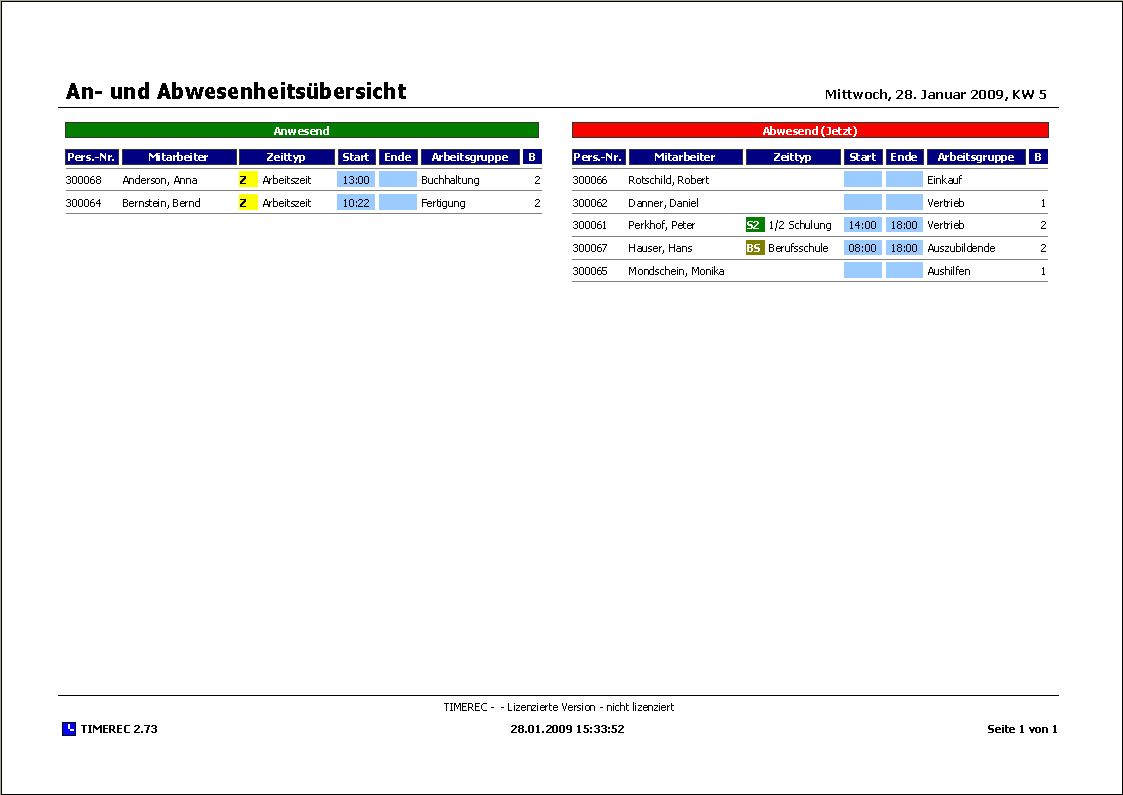Select the green S2 Schulung icon
This screenshot has width=1123, height=795.
point(754,225)
